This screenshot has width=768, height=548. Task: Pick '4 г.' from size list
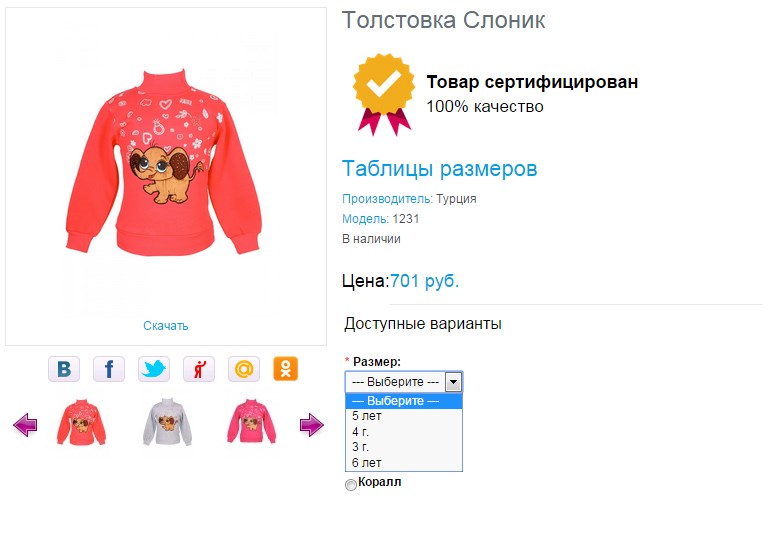[x=404, y=432]
